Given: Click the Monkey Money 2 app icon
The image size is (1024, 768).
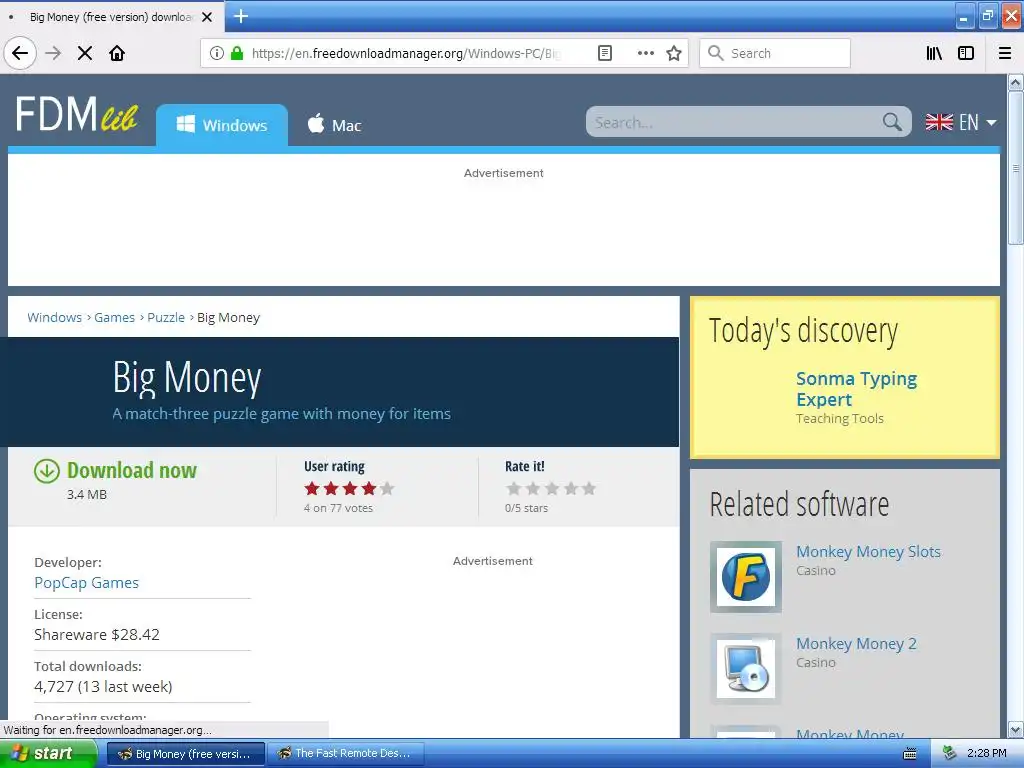Looking at the screenshot, I should [745, 669].
